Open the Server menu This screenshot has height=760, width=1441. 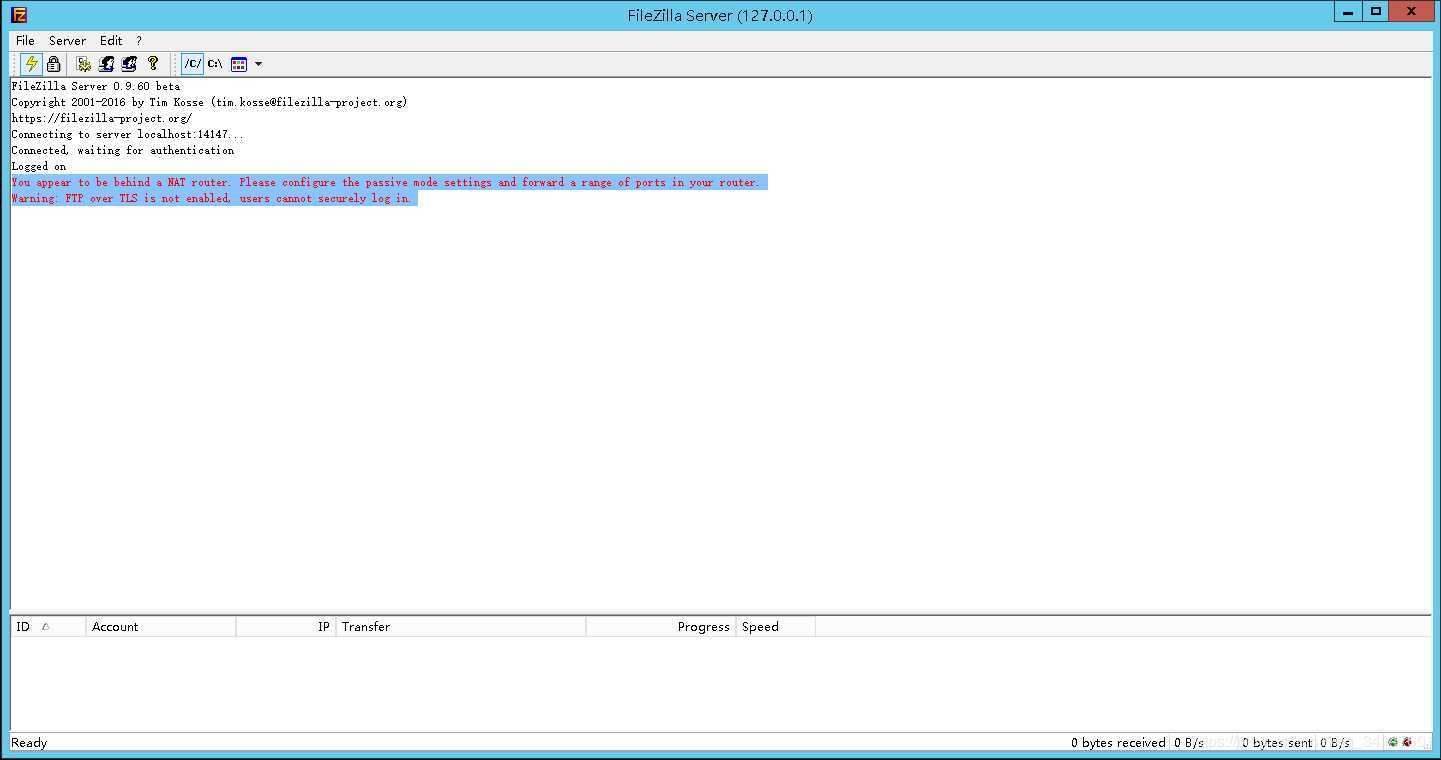tap(67, 41)
